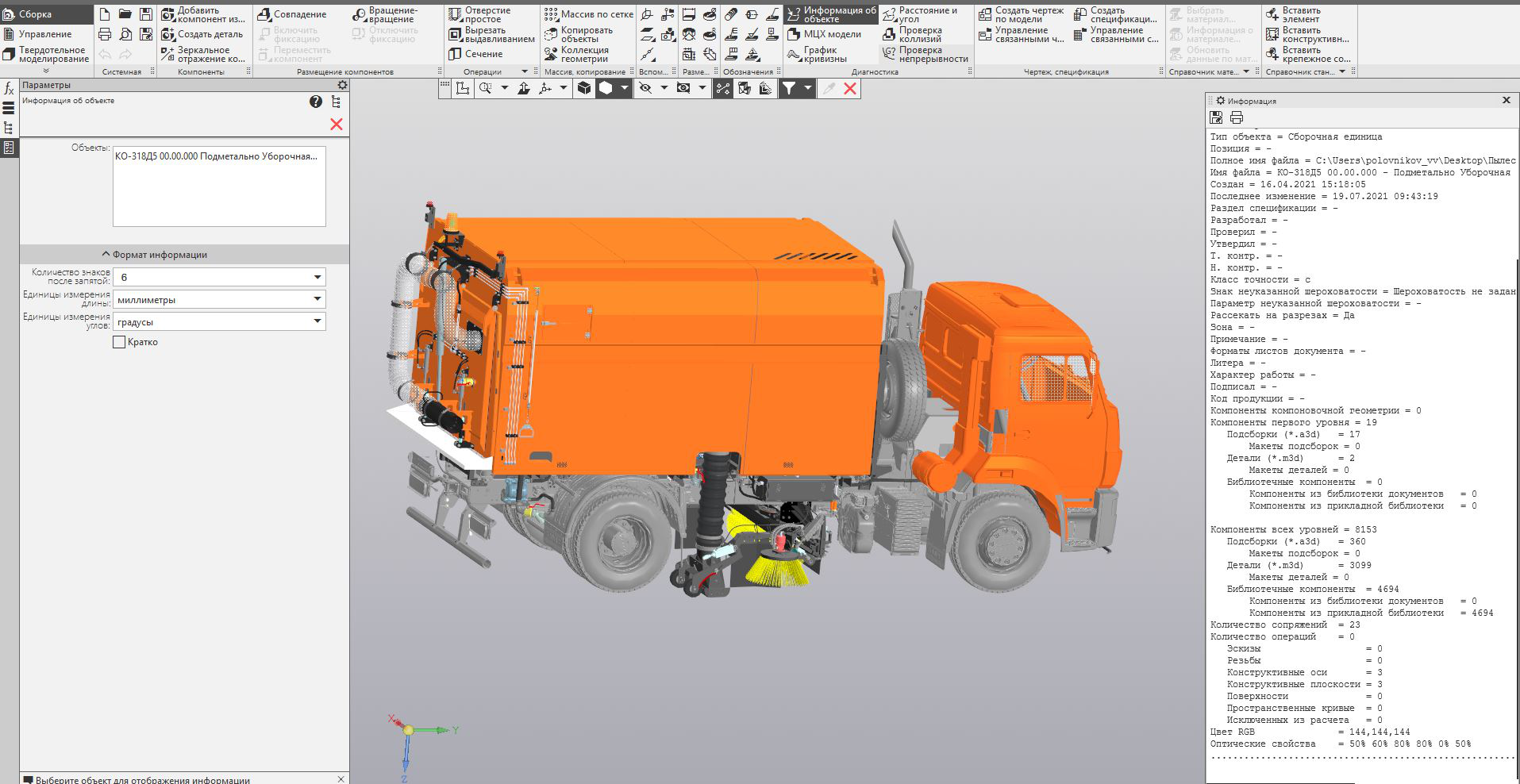Click the 'Сечение' section tool

pos(475,54)
